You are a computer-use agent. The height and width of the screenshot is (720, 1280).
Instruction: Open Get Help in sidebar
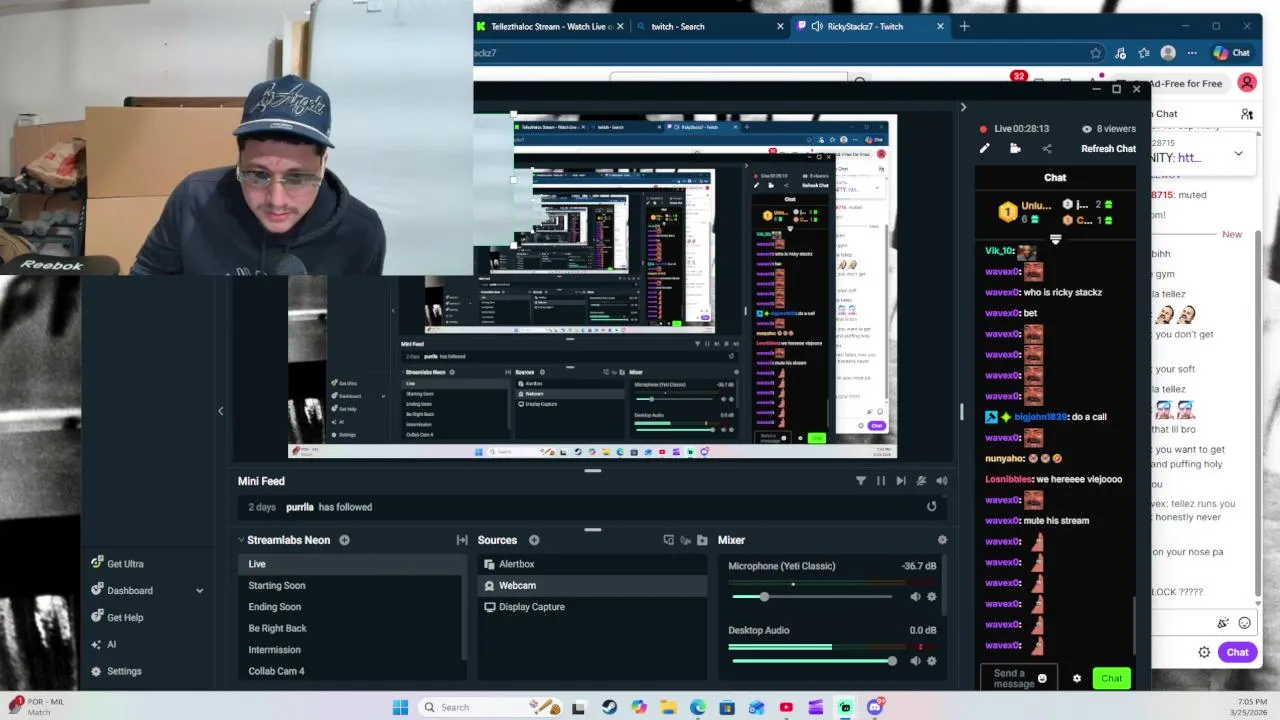(x=117, y=618)
